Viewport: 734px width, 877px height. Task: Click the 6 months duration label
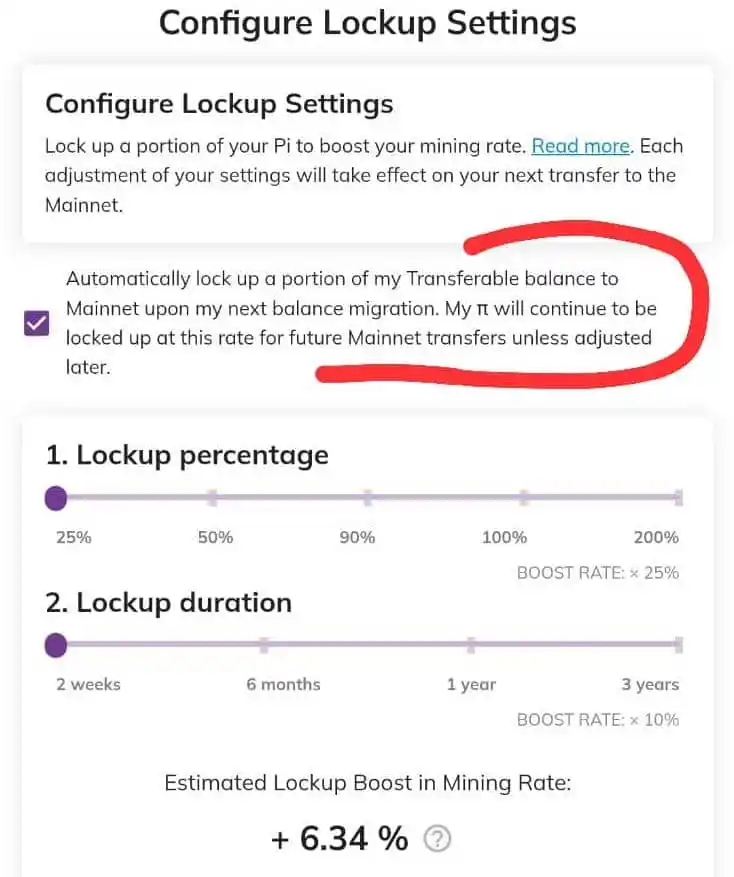point(284,685)
